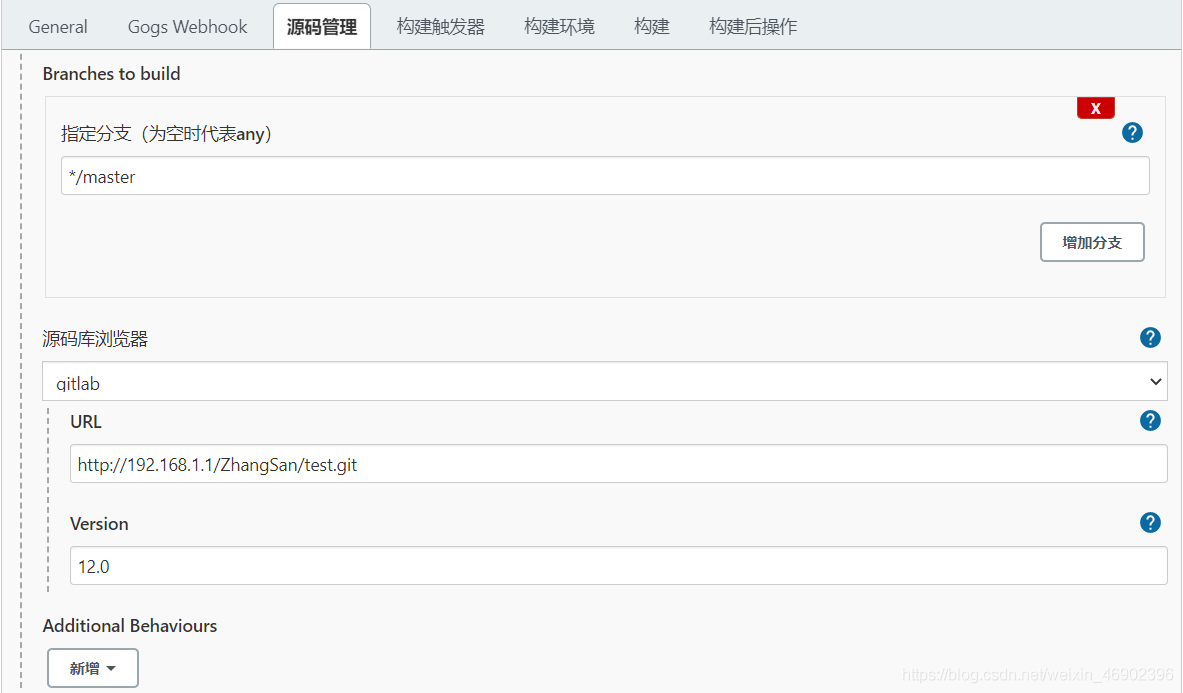This screenshot has width=1183, height=693.
Task: Open help for 源码库浏览器 setting
Action: click(x=1150, y=338)
